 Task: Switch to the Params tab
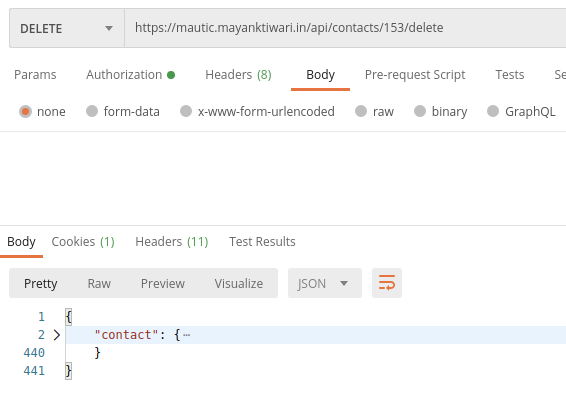click(x=35, y=75)
